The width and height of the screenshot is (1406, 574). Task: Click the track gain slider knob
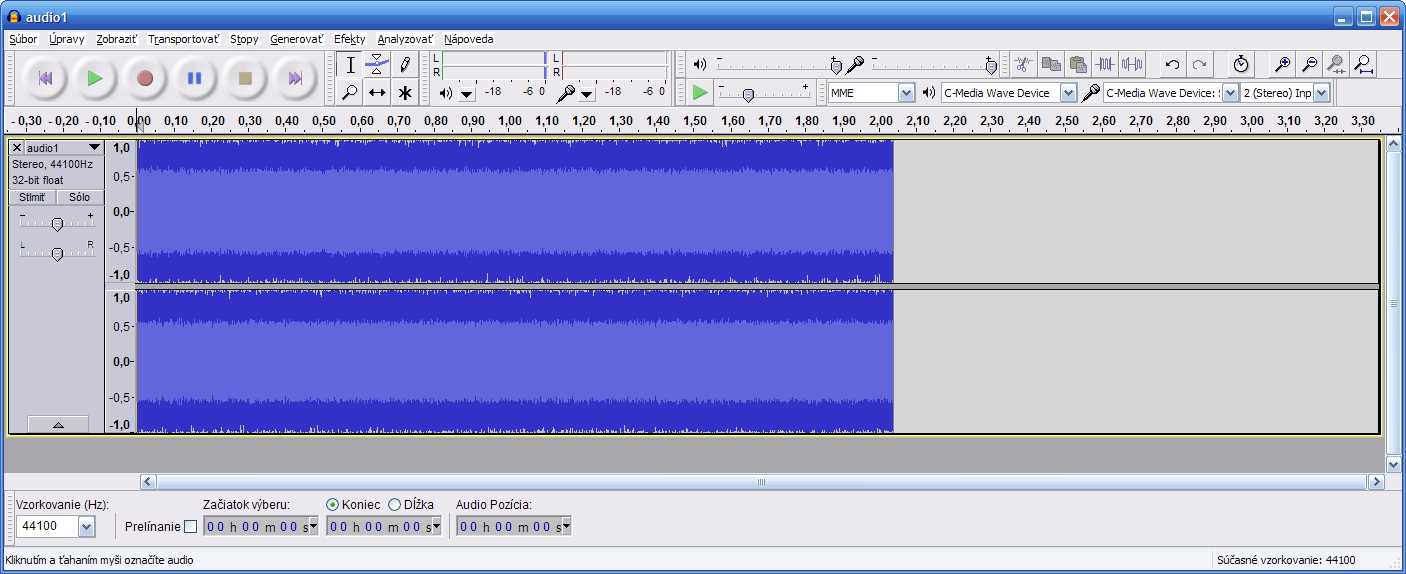click(57, 224)
